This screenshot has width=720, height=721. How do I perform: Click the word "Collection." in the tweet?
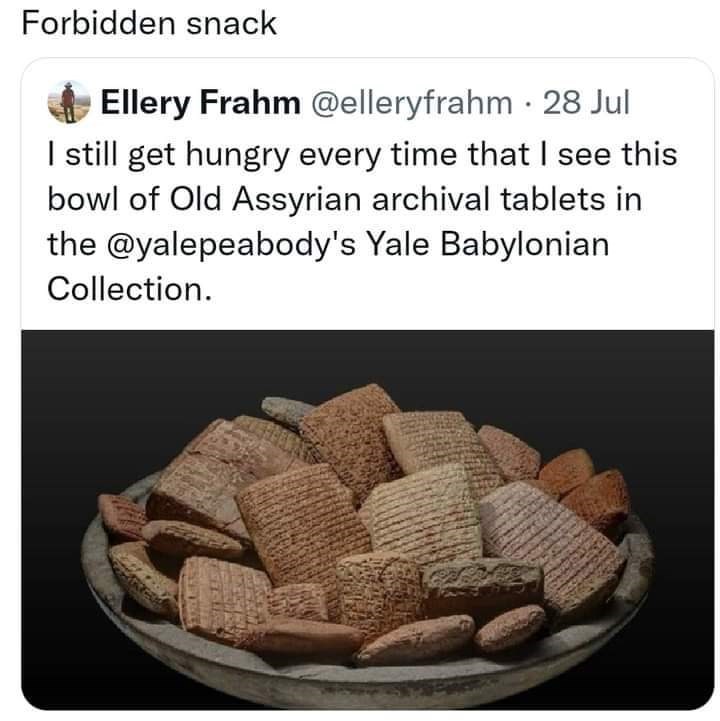pos(129,290)
